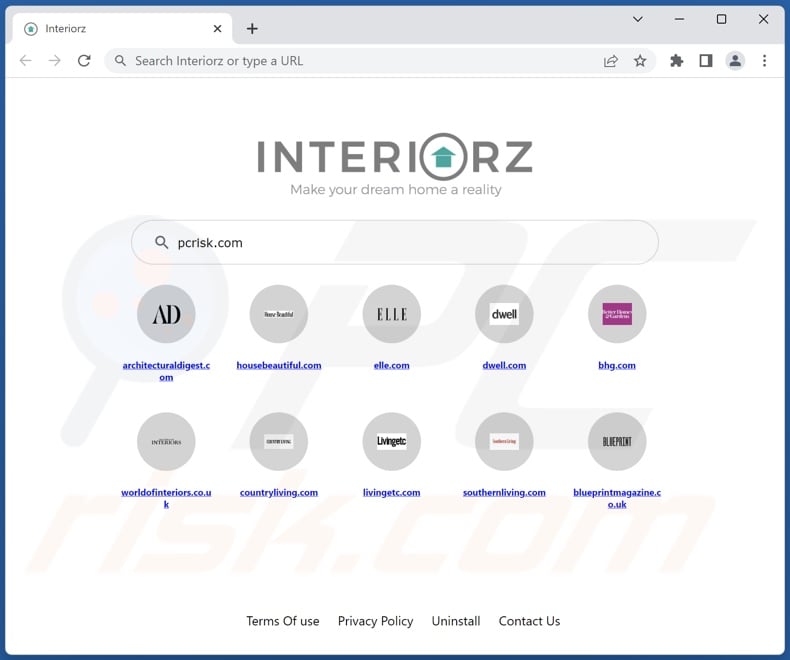This screenshot has width=790, height=660.
Task: Click the magnifier icon in Interiorz search box
Action: (x=161, y=242)
